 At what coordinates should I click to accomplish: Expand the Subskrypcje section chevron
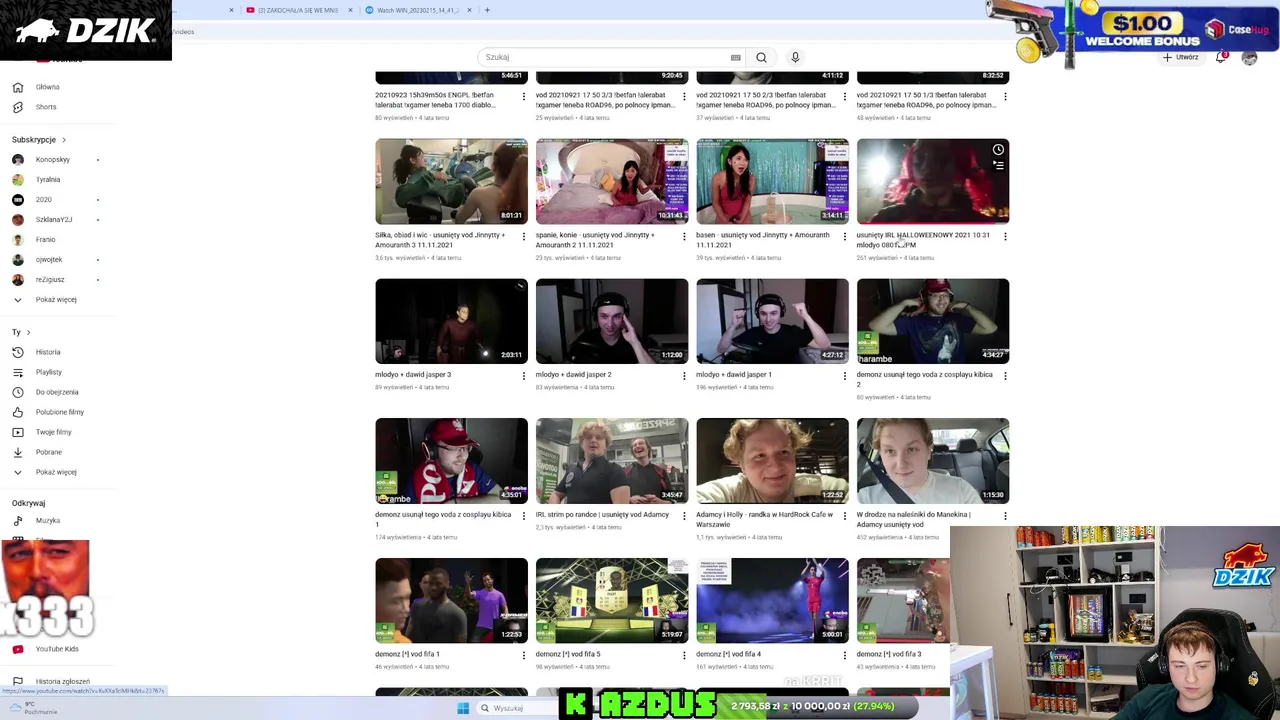coord(64,140)
